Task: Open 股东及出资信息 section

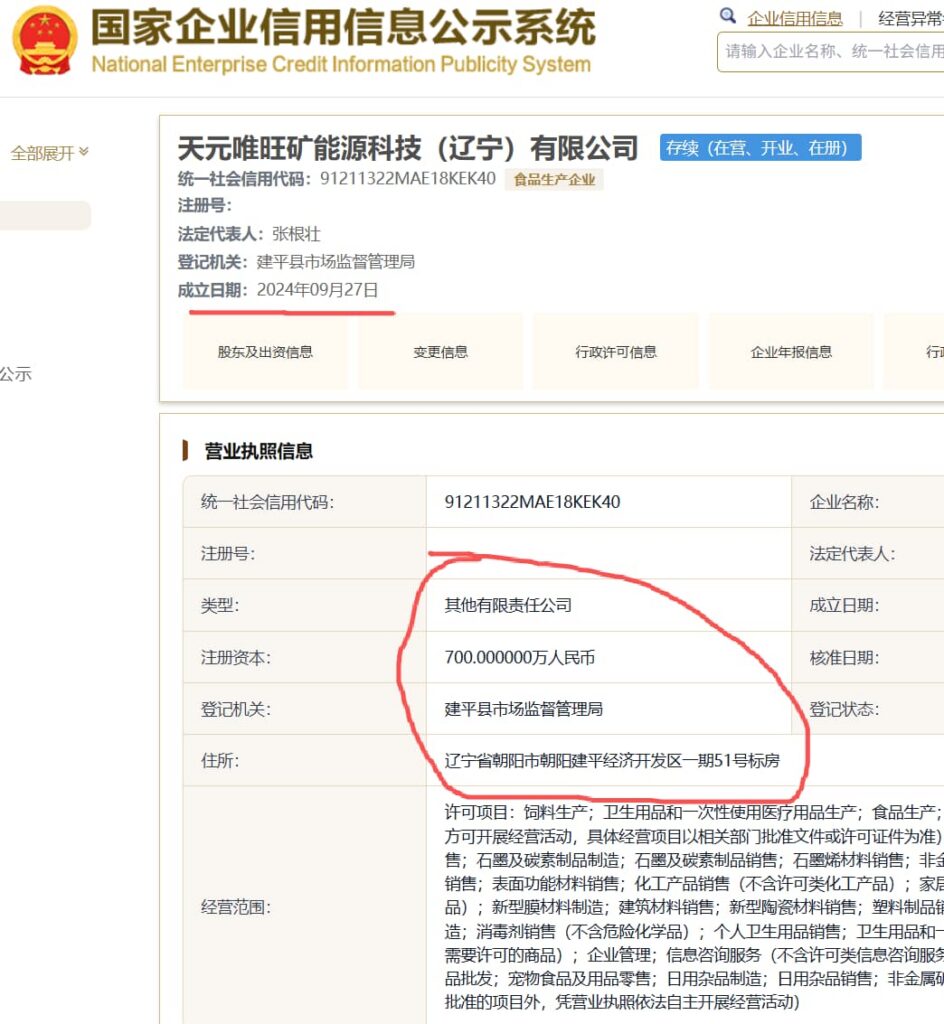Action: coord(265,352)
